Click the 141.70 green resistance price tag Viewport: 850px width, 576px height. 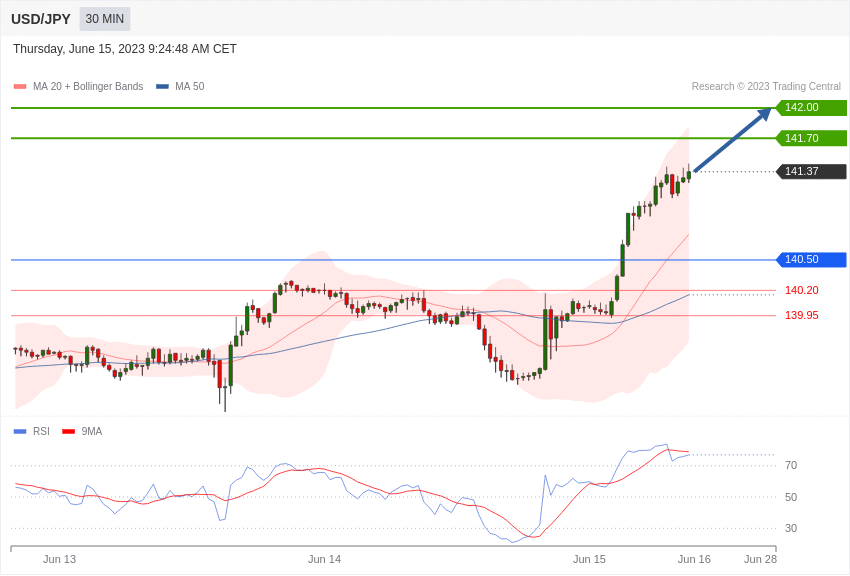point(810,138)
